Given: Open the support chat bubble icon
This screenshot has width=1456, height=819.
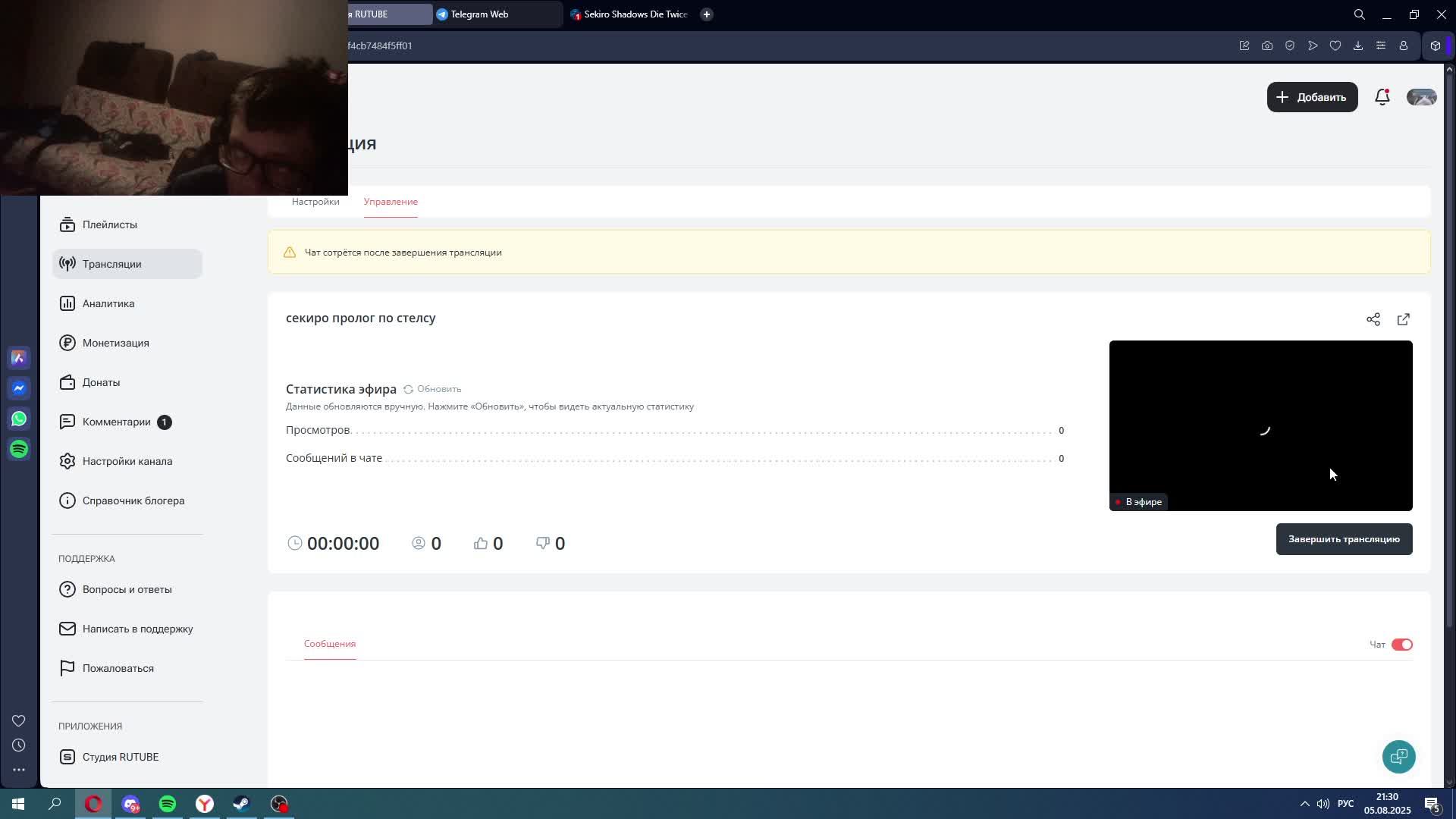Looking at the screenshot, I should [x=1398, y=756].
